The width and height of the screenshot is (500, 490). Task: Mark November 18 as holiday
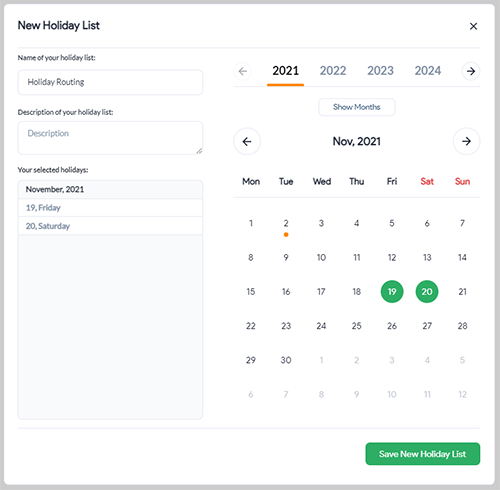[357, 292]
